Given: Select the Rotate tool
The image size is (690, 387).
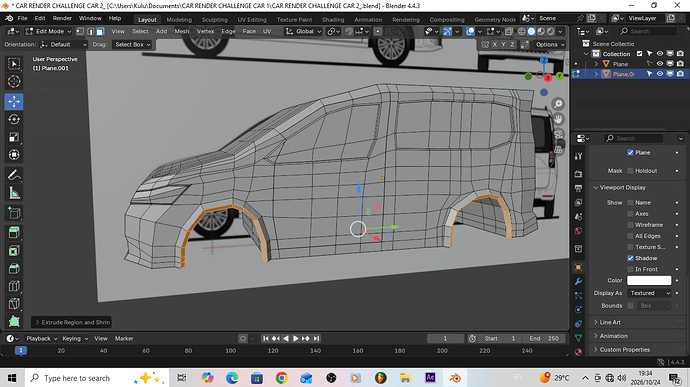Looking at the screenshot, I should click(14, 119).
